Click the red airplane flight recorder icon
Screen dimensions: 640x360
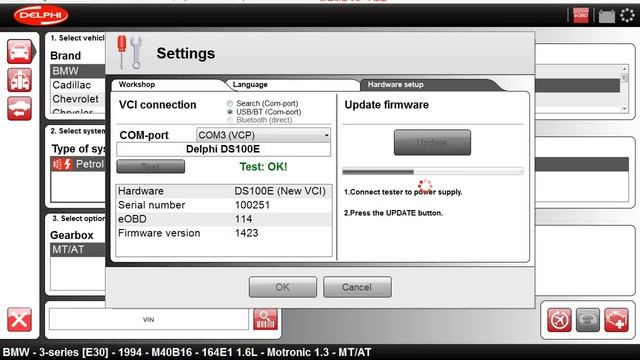(559, 320)
